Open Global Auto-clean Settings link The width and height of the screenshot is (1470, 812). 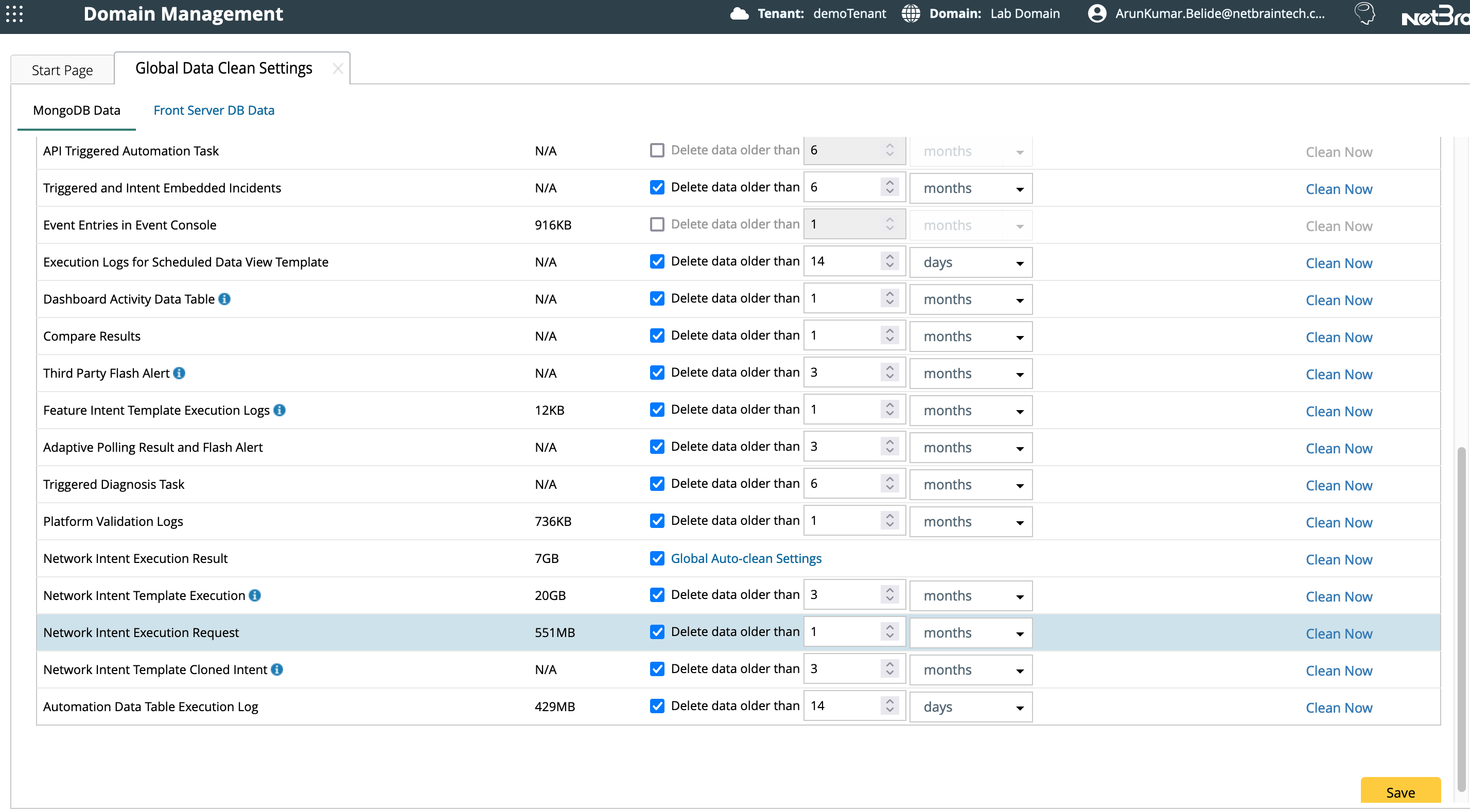745,558
